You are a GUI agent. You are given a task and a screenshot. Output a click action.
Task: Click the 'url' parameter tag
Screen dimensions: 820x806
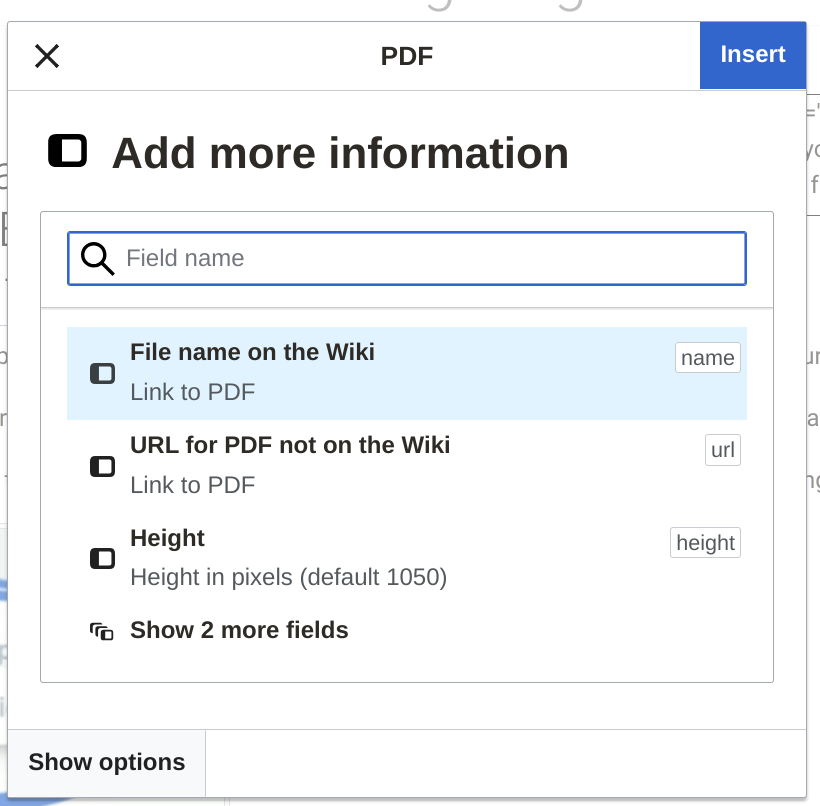(722, 450)
